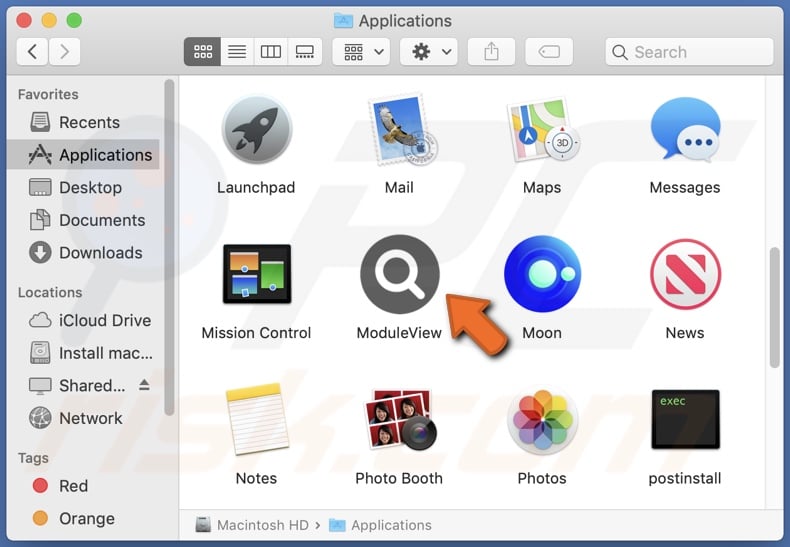
Task: Open the gear Action menu
Action: (429, 51)
